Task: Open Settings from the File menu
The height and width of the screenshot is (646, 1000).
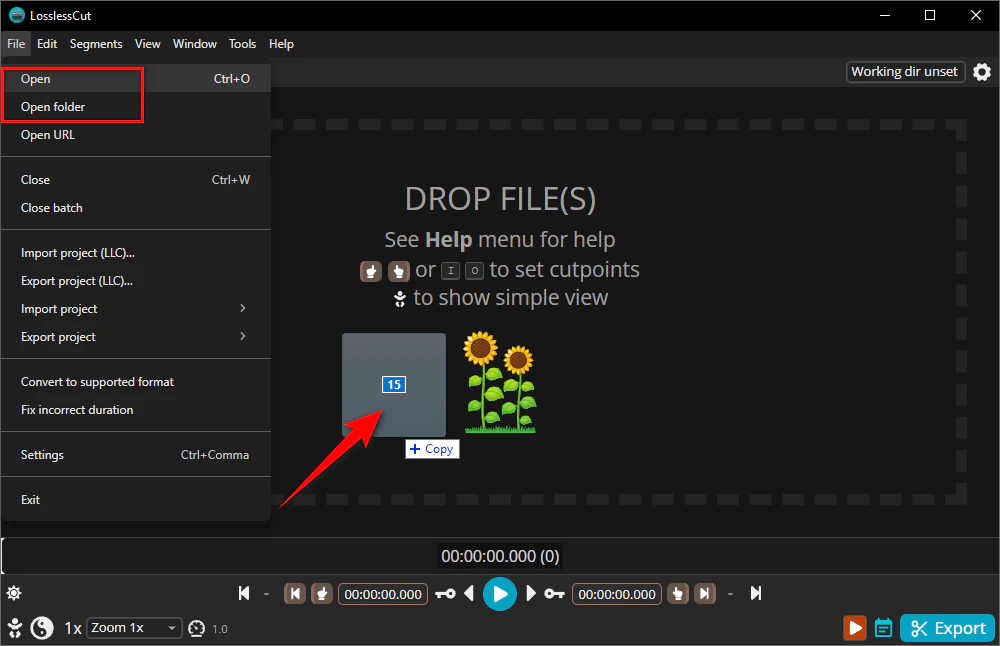Action: tap(136, 455)
